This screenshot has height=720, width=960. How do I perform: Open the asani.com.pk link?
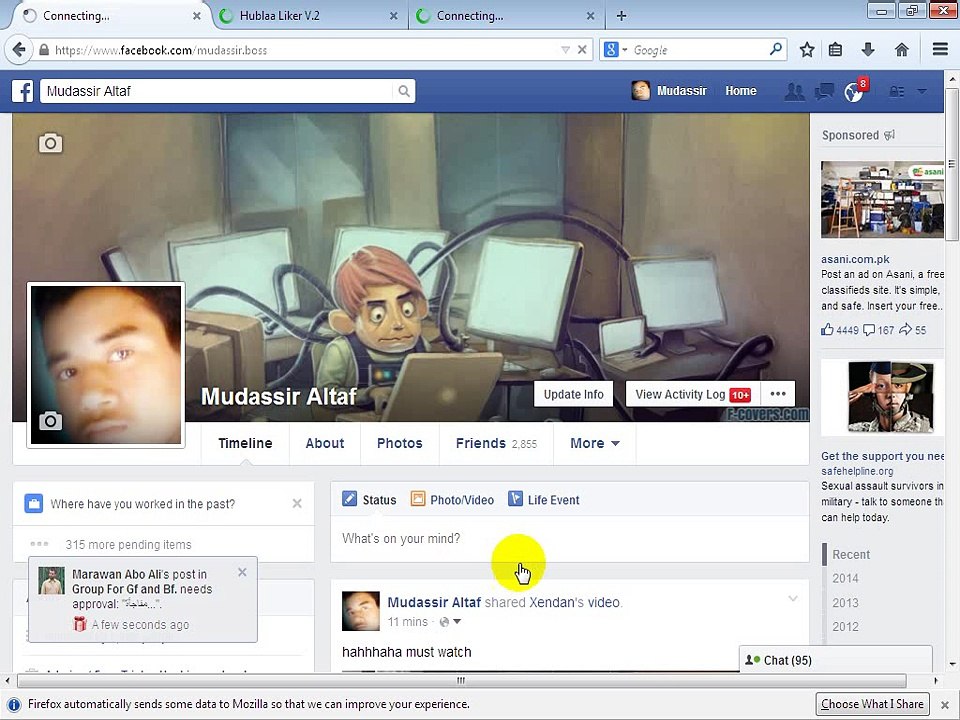[x=855, y=259]
